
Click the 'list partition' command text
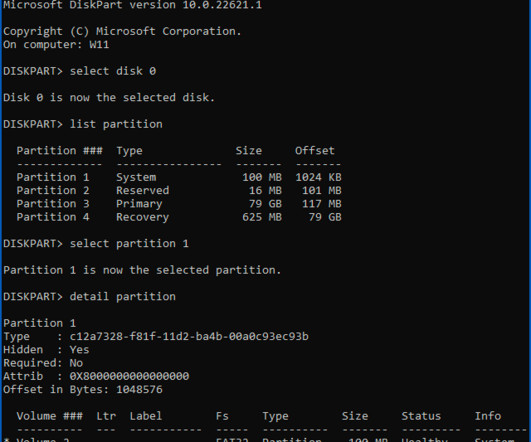(x=116, y=124)
